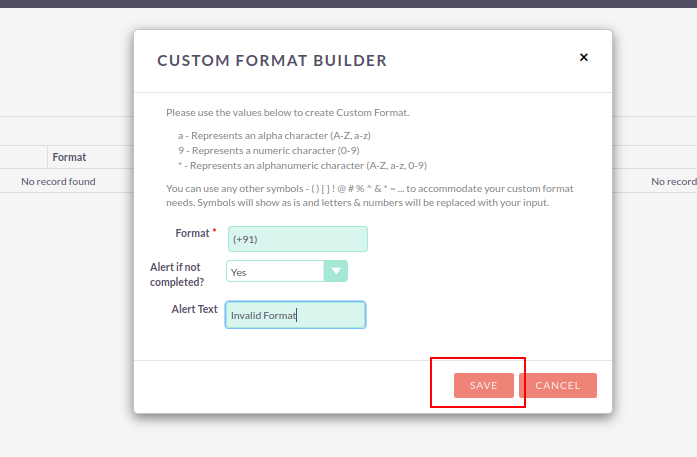
Task: Click the red required asterisk beside Format
Action: pyautogui.click(x=214, y=232)
